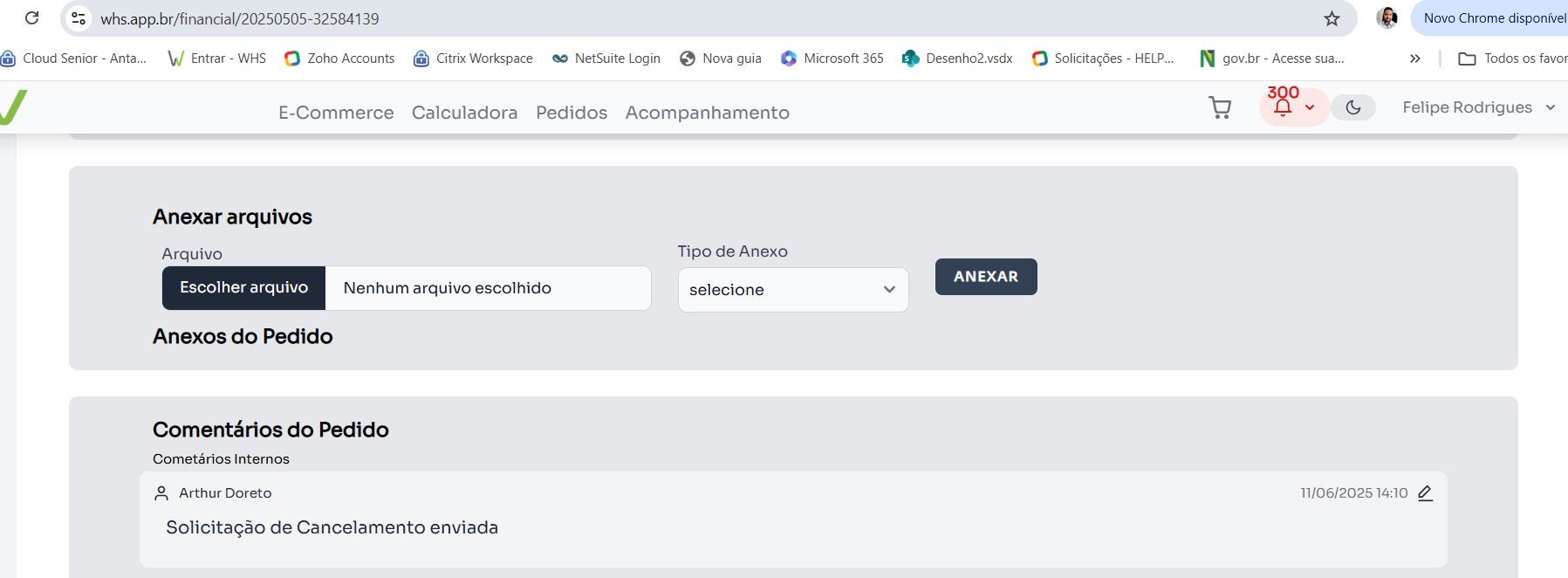1568x578 pixels.
Task: Open the NetSuite Login bookmark
Action: [x=606, y=58]
